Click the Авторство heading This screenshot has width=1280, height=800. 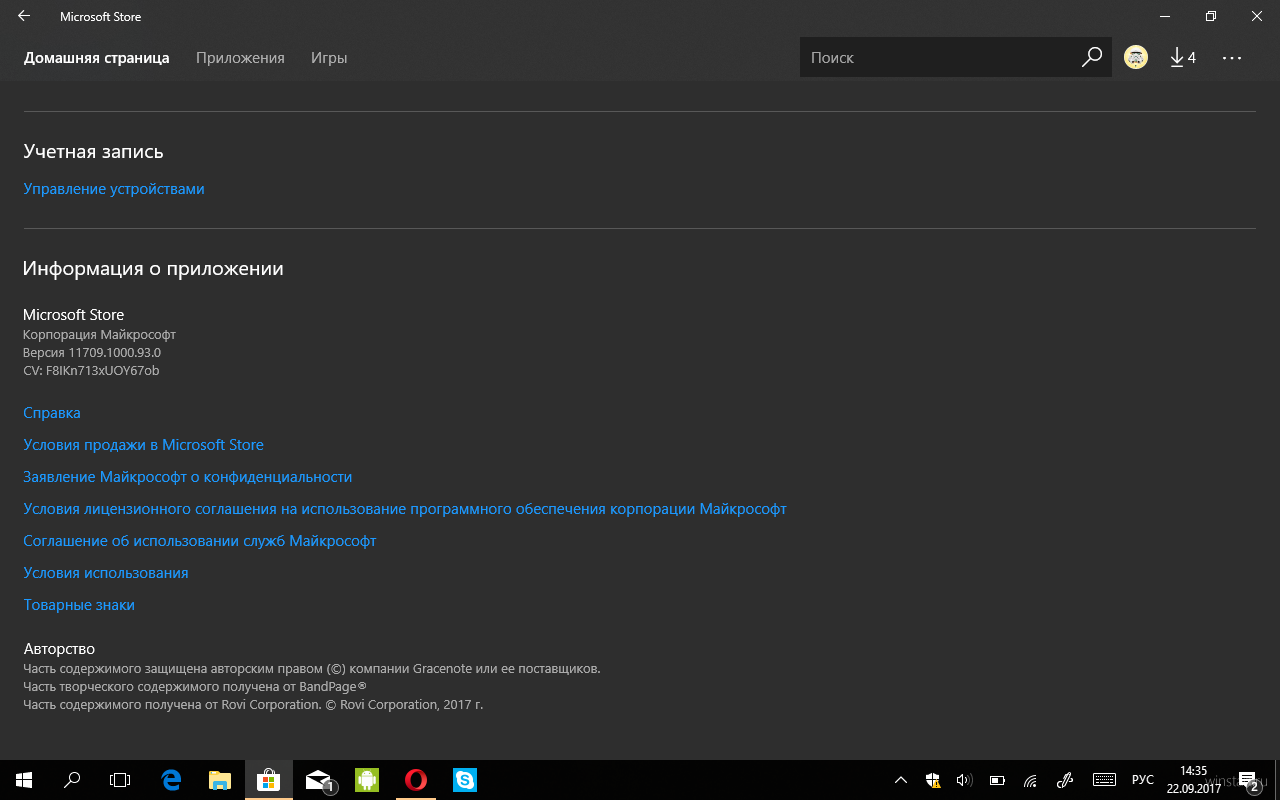click(x=59, y=649)
